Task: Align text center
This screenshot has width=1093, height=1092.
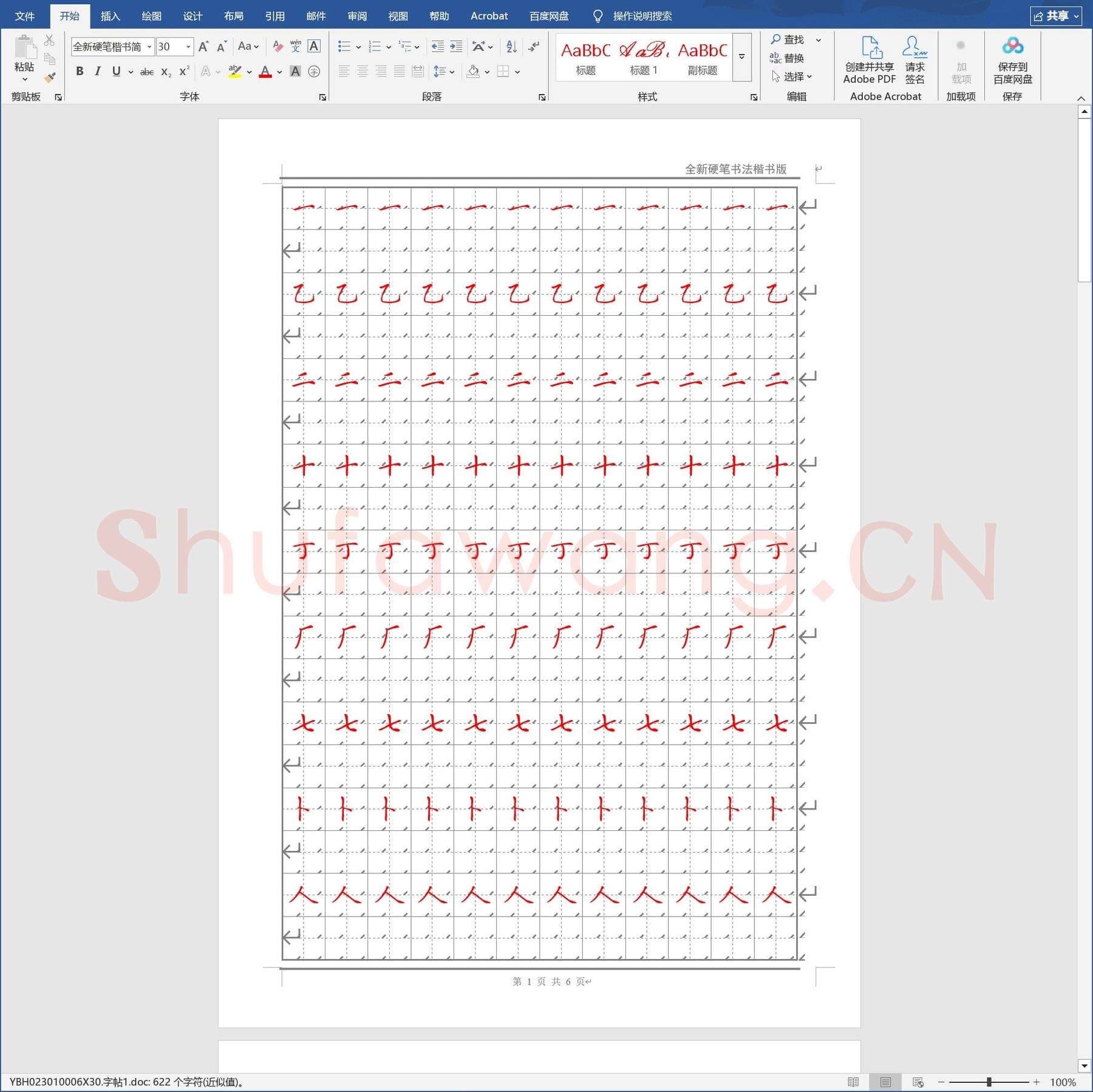Action: (x=363, y=72)
